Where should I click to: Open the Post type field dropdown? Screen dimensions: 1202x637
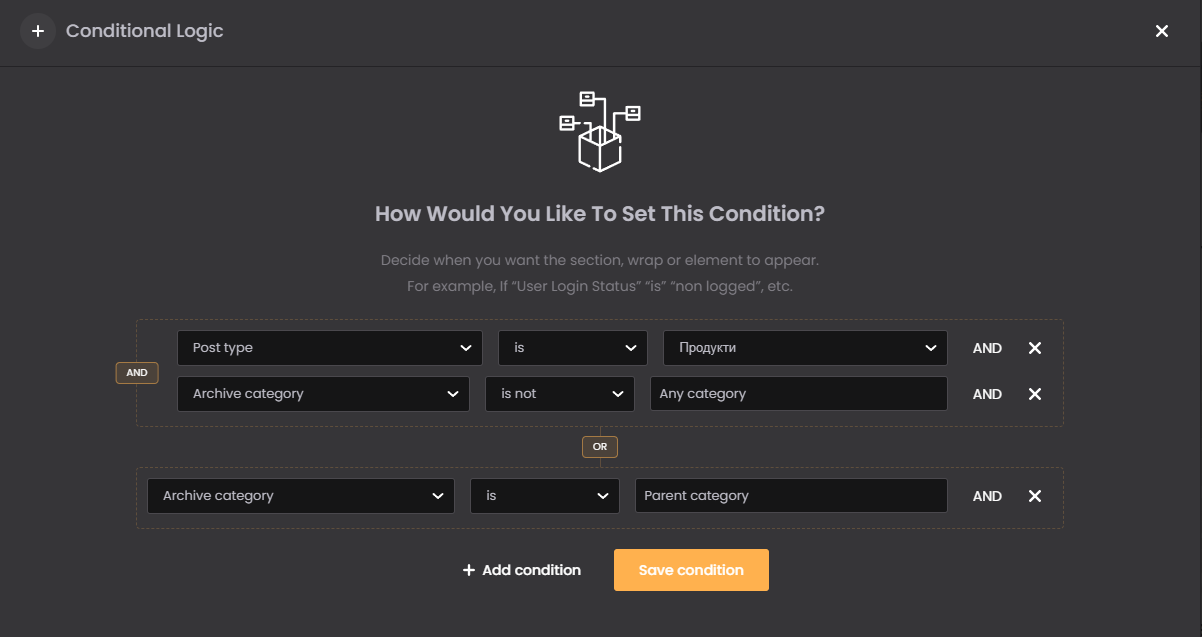(330, 348)
